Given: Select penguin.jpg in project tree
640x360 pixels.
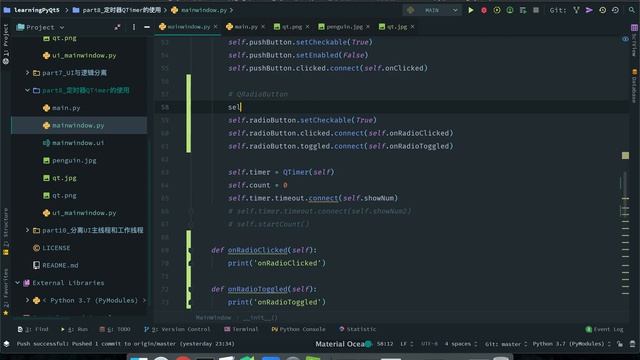Looking at the screenshot, I should pyautogui.click(x=74, y=160).
